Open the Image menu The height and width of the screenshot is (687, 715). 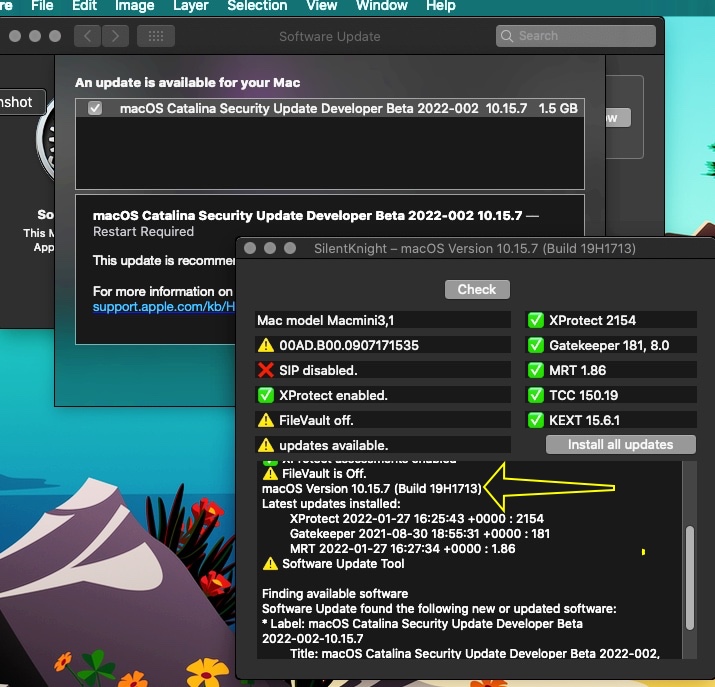click(135, 5)
